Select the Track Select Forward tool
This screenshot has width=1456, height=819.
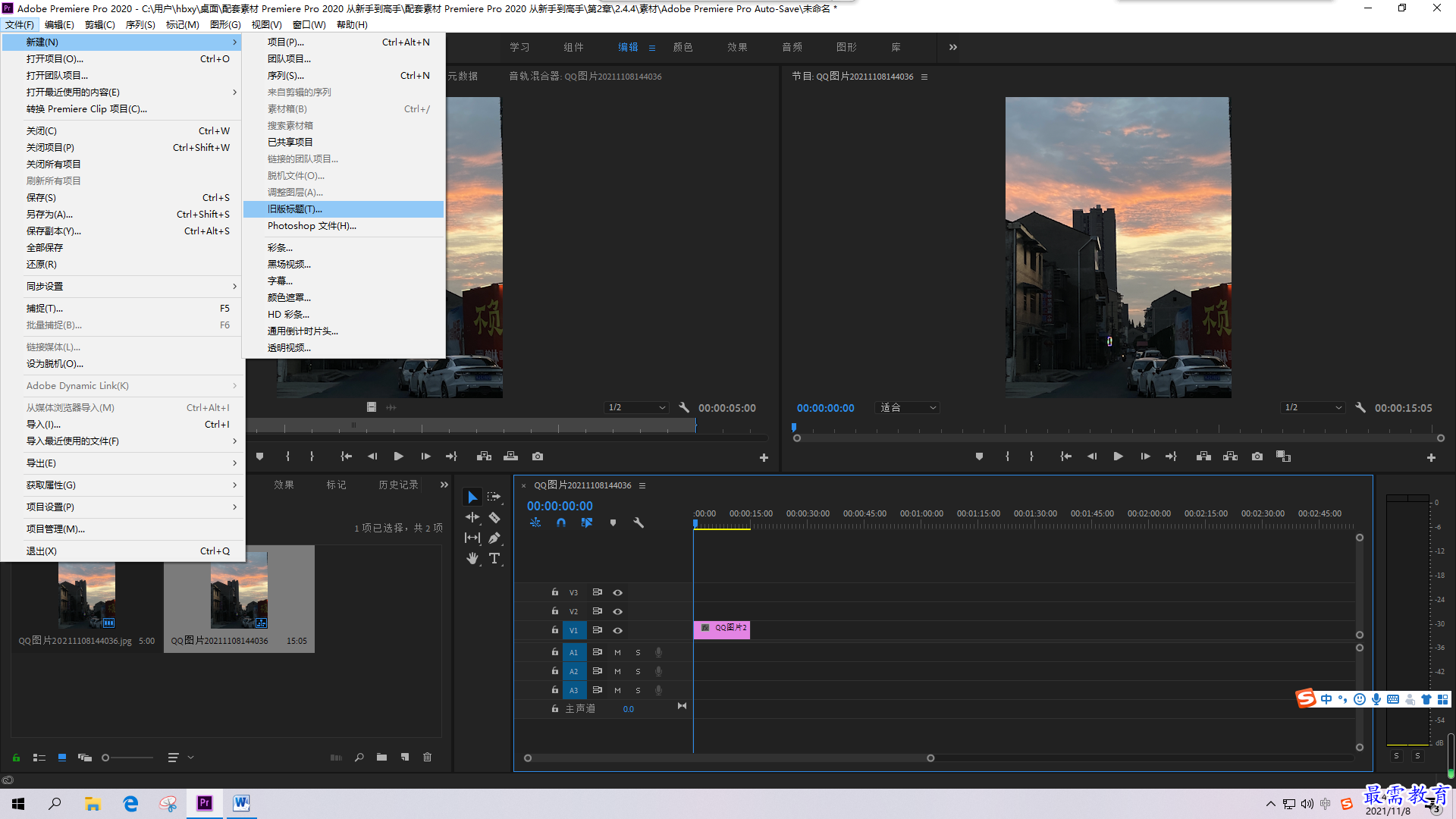[494, 497]
